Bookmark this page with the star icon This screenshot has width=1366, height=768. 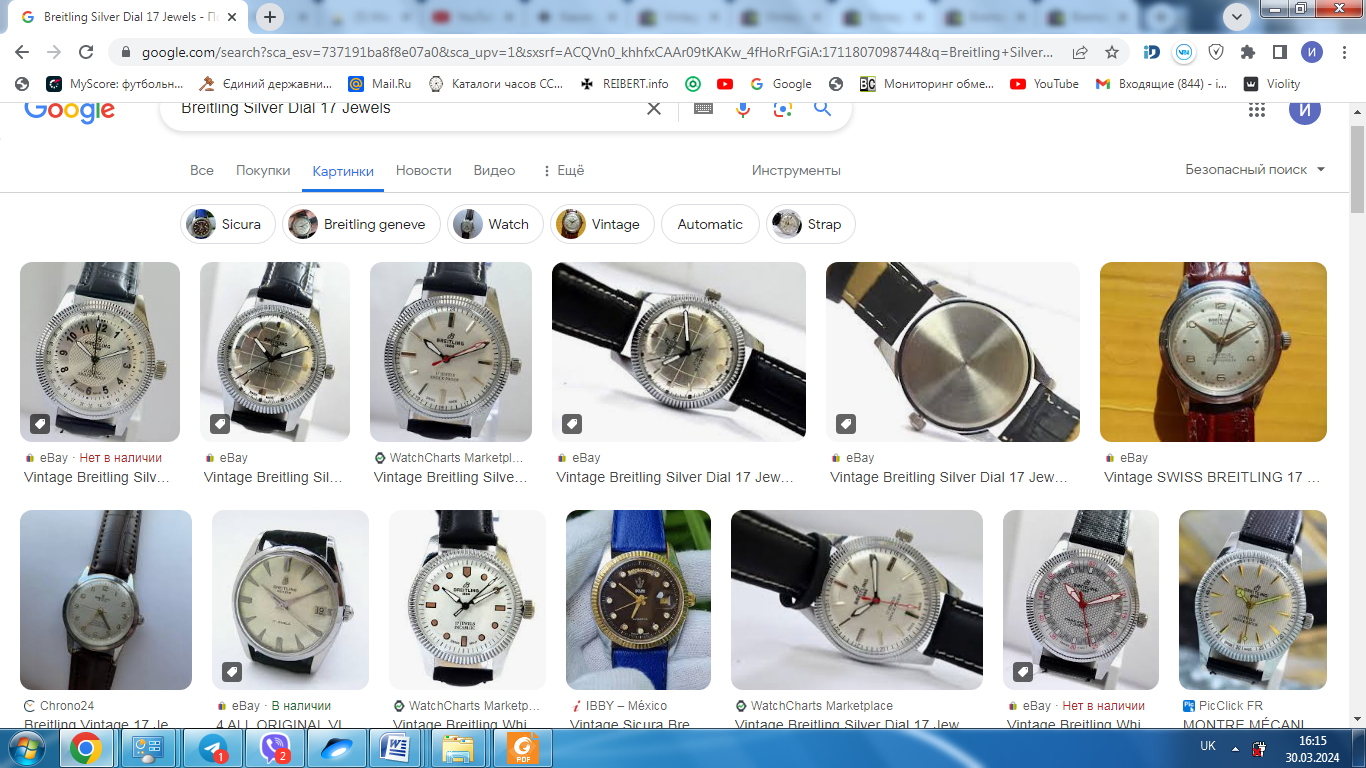(1112, 52)
